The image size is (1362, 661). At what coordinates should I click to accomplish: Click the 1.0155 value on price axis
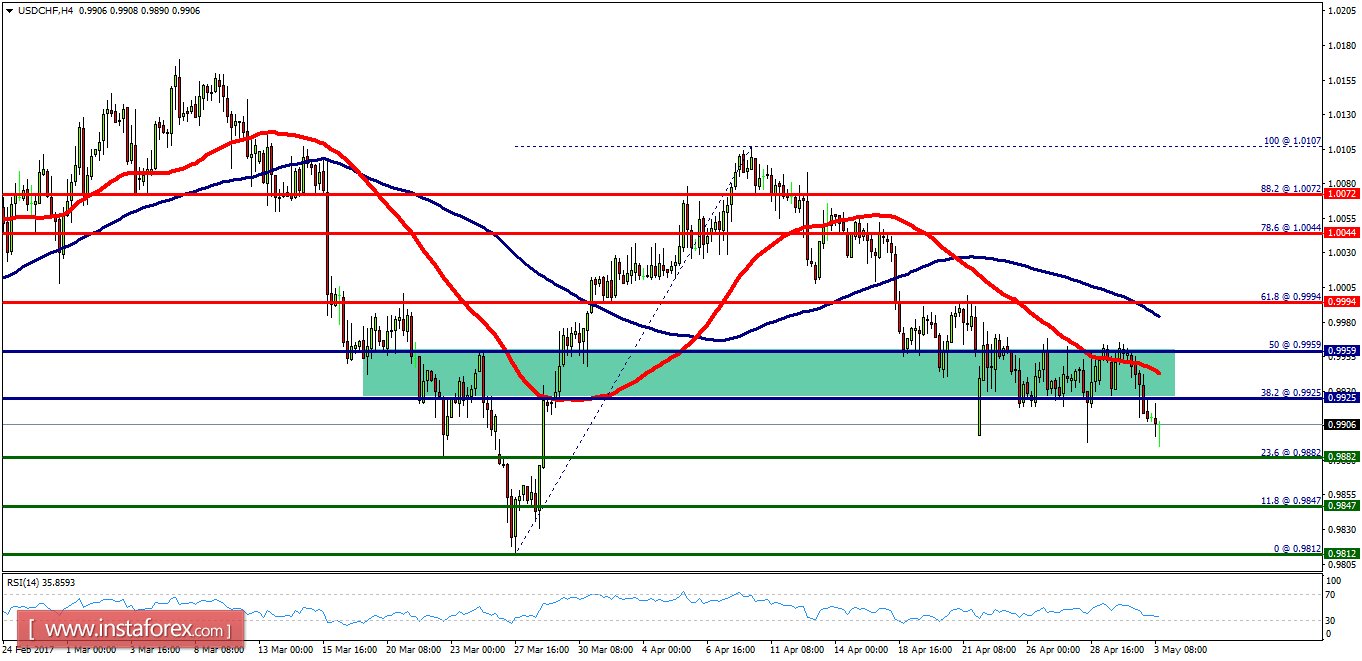tap(1341, 80)
